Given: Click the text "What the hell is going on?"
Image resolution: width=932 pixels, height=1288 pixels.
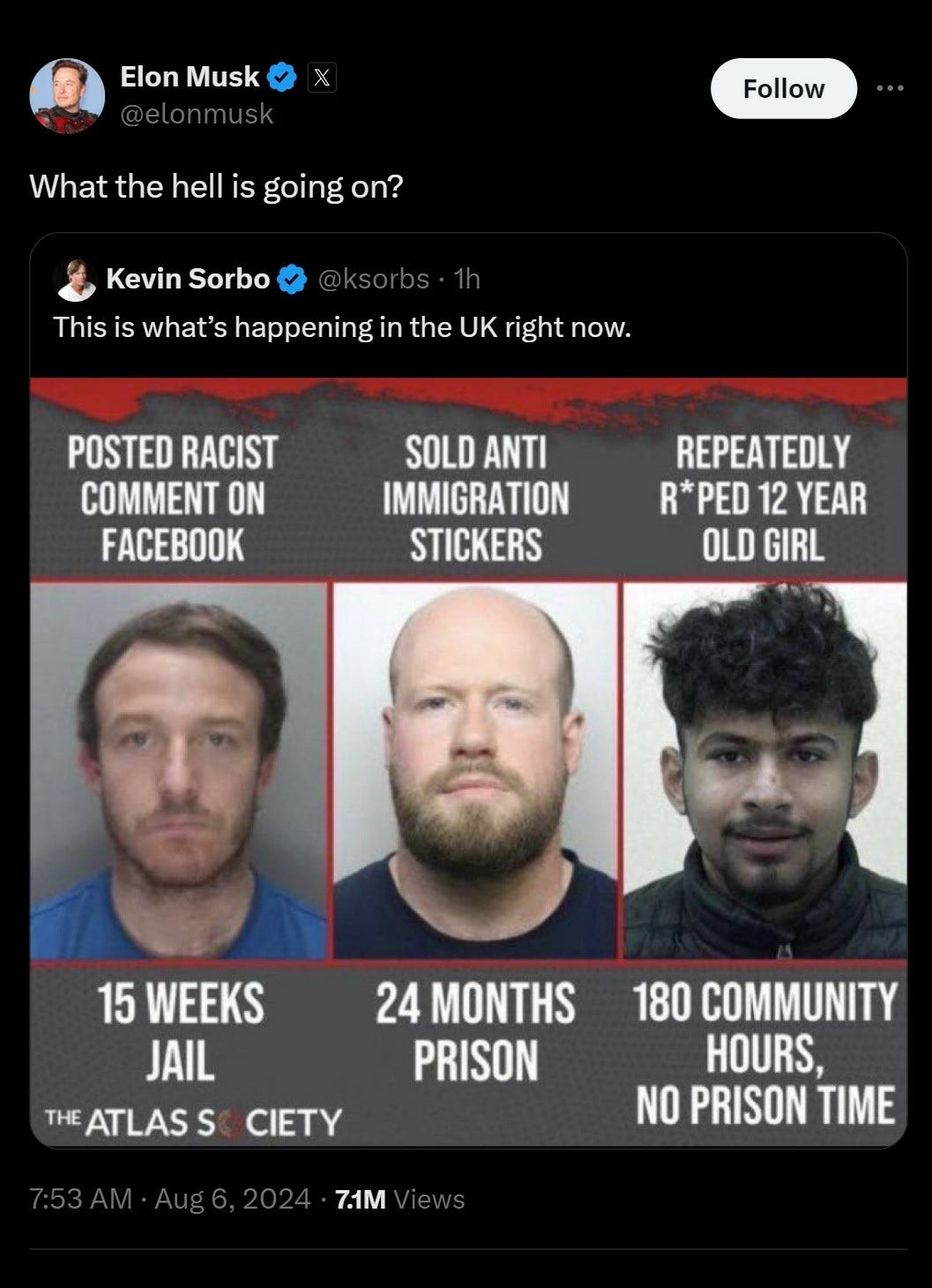Looking at the screenshot, I should pos(216,187).
